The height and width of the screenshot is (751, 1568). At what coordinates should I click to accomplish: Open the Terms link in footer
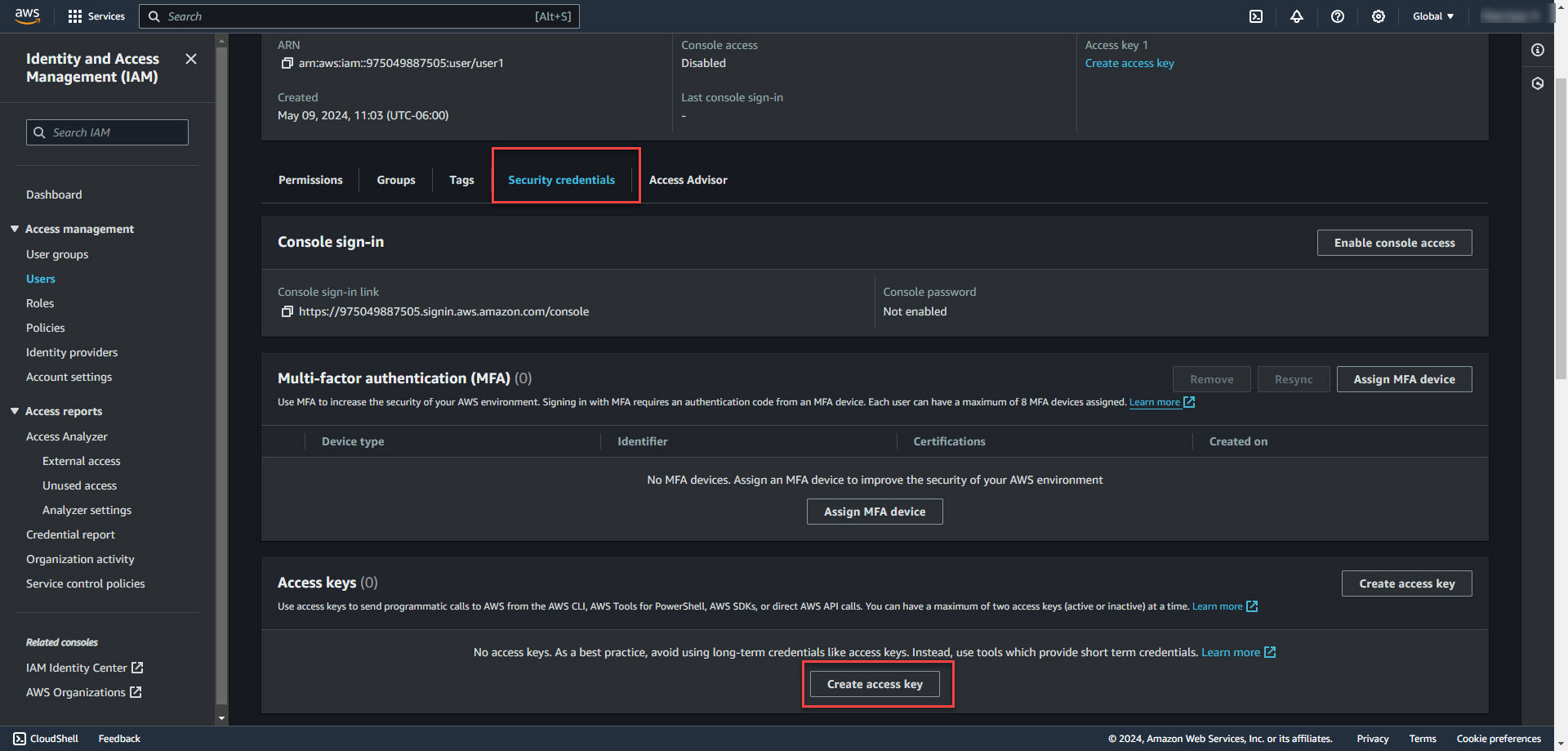coord(1423,739)
